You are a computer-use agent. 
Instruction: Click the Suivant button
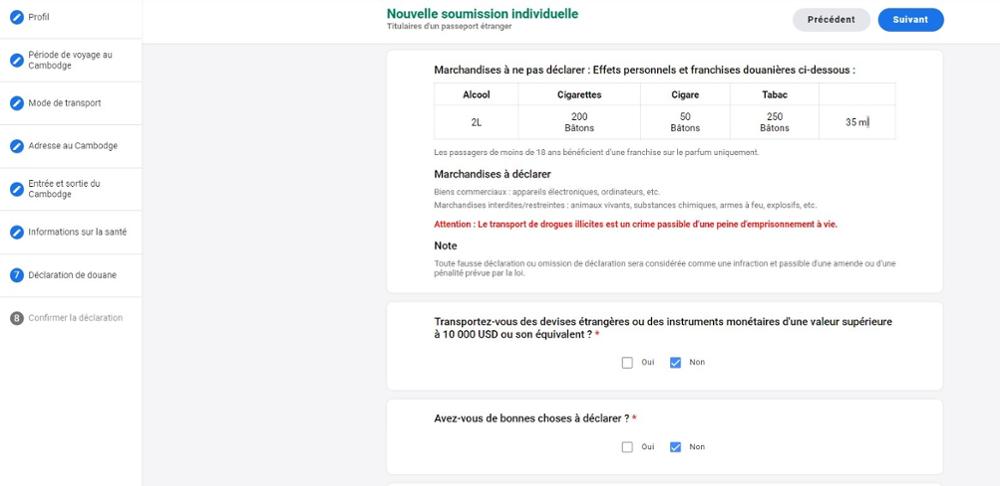(x=911, y=20)
